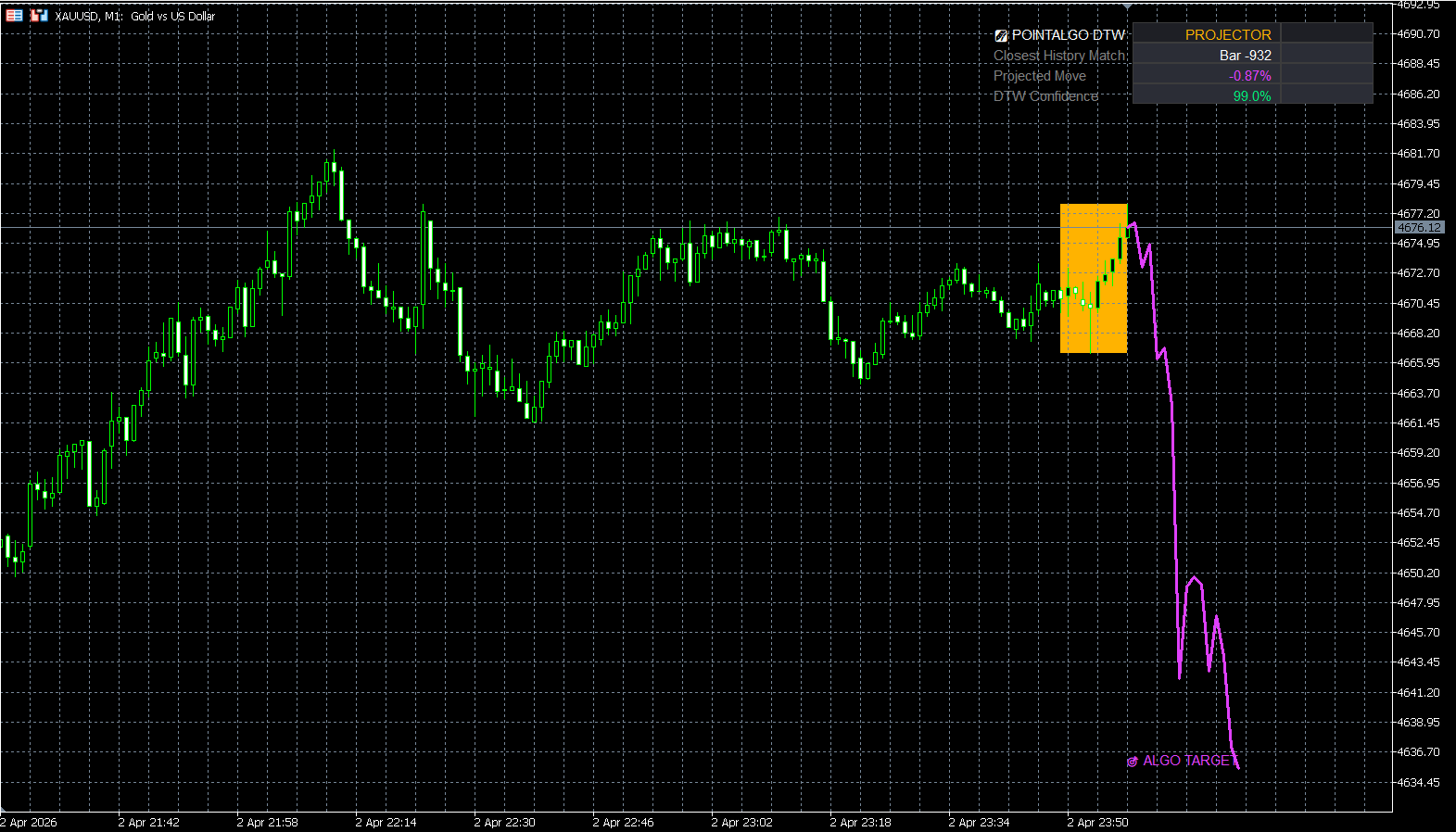This screenshot has height=832, width=1456.
Task: Click the 4650.20 price scale label
Action: pyautogui.click(x=1418, y=573)
